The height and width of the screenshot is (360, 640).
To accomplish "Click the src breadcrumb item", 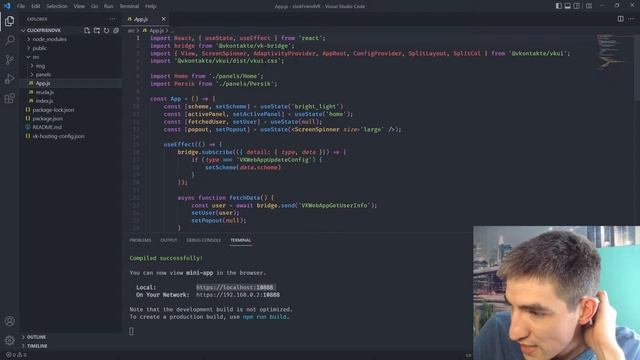I will coord(131,31).
